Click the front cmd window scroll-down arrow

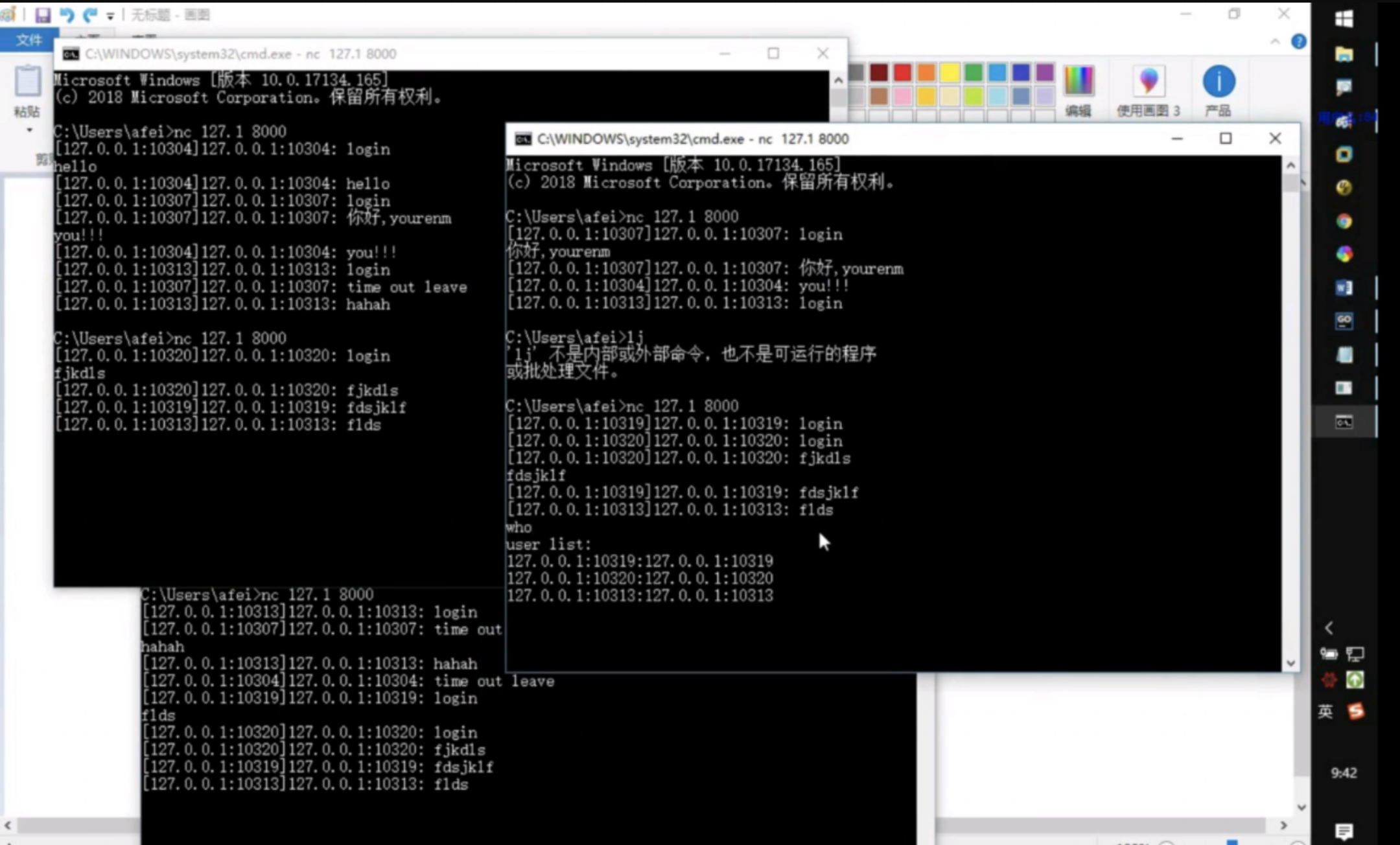[1290, 664]
